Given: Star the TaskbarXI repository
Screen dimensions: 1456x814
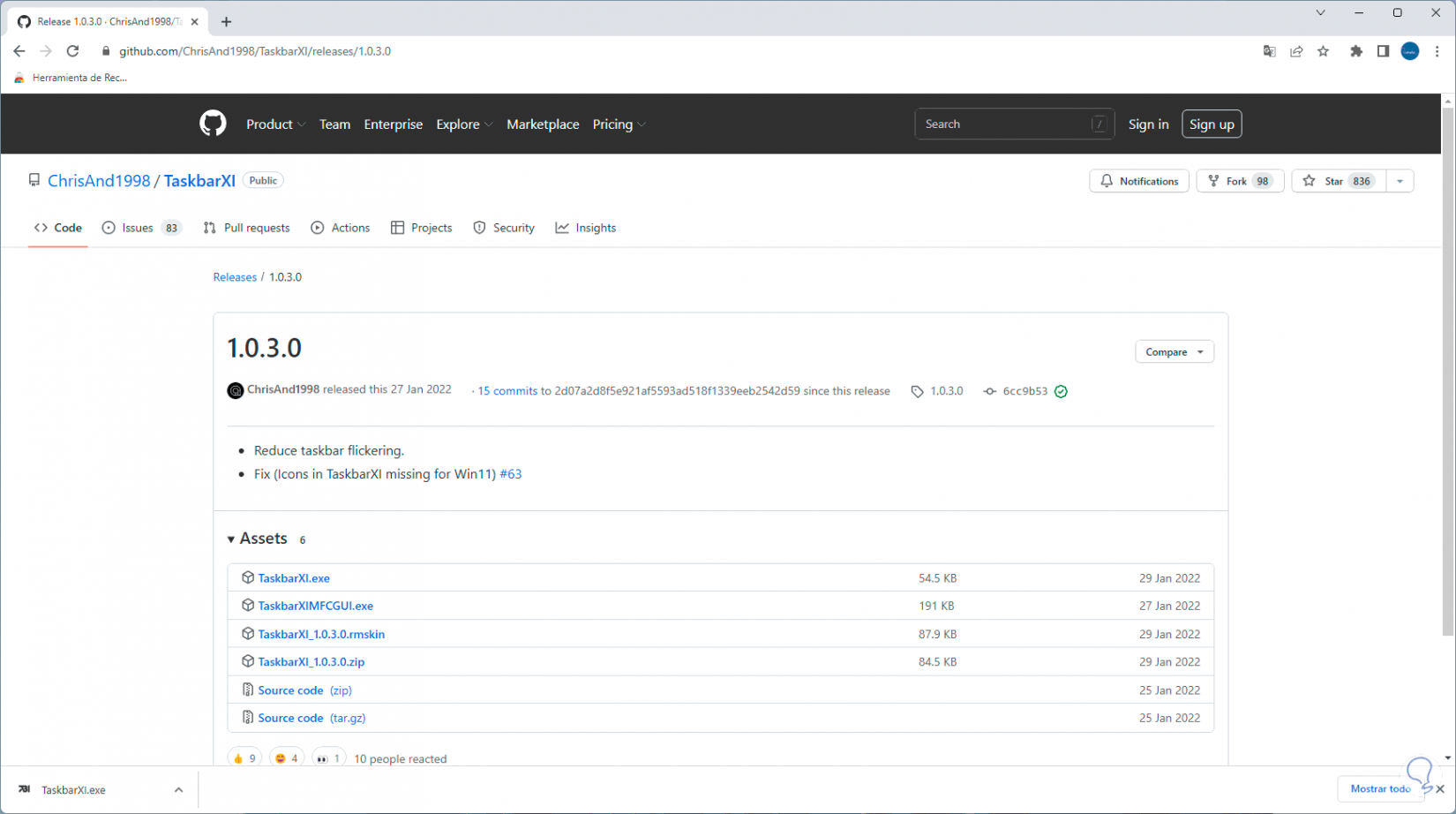Looking at the screenshot, I should [x=1339, y=181].
